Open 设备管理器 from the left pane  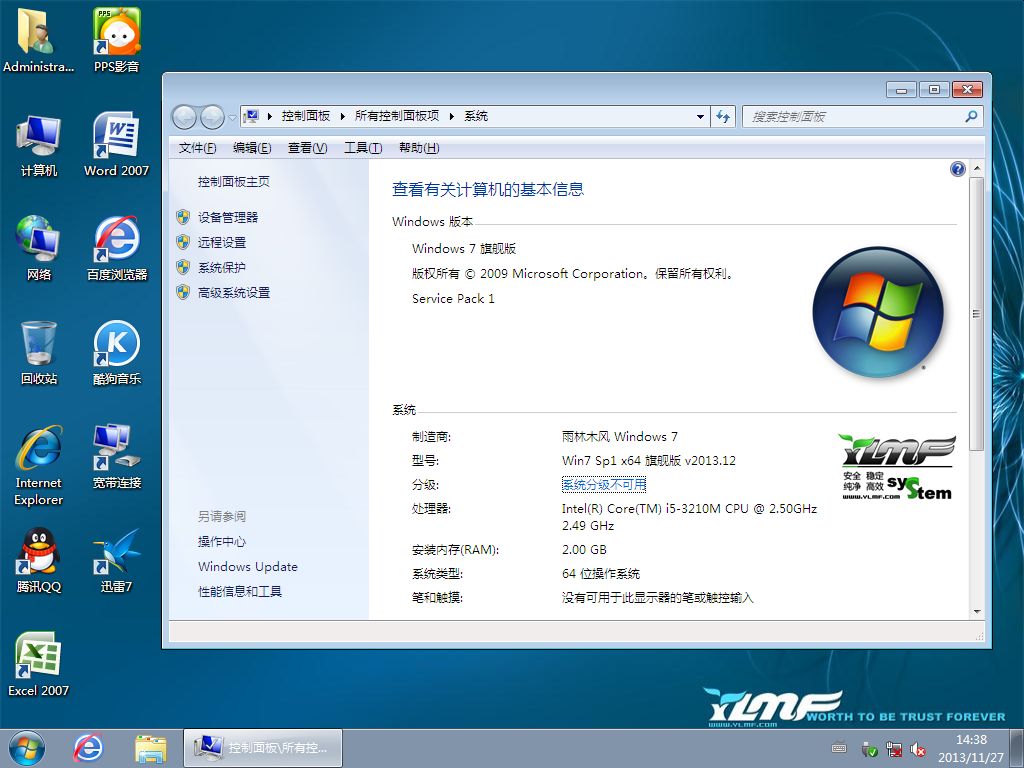click(228, 217)
